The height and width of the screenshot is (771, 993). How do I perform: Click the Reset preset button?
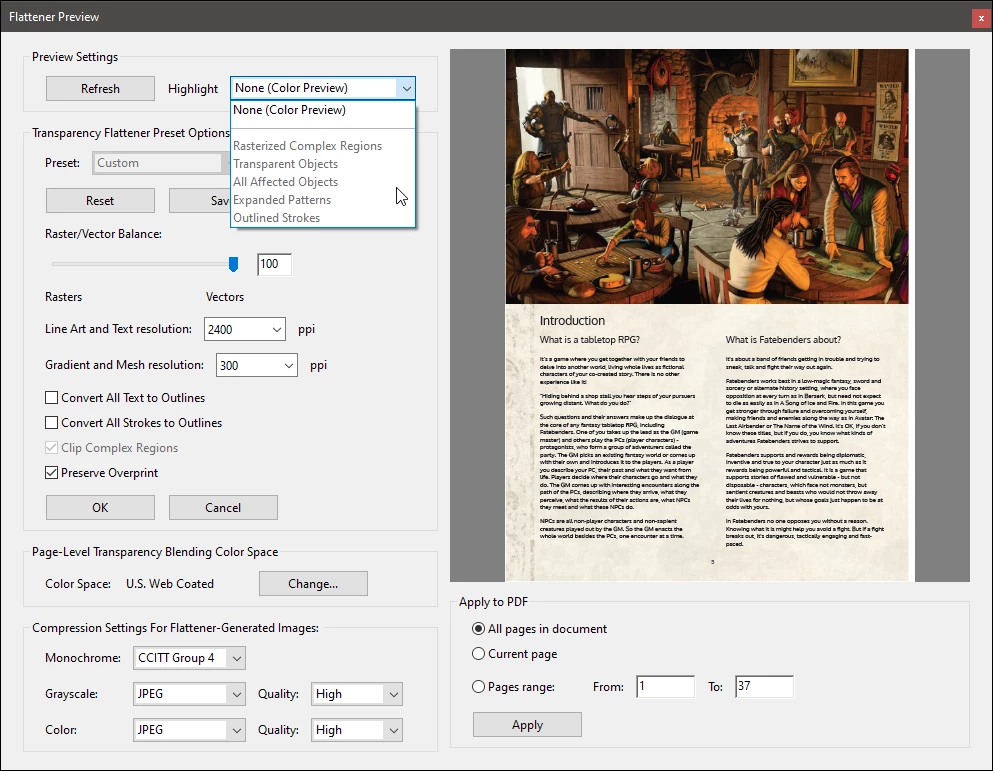100,201
